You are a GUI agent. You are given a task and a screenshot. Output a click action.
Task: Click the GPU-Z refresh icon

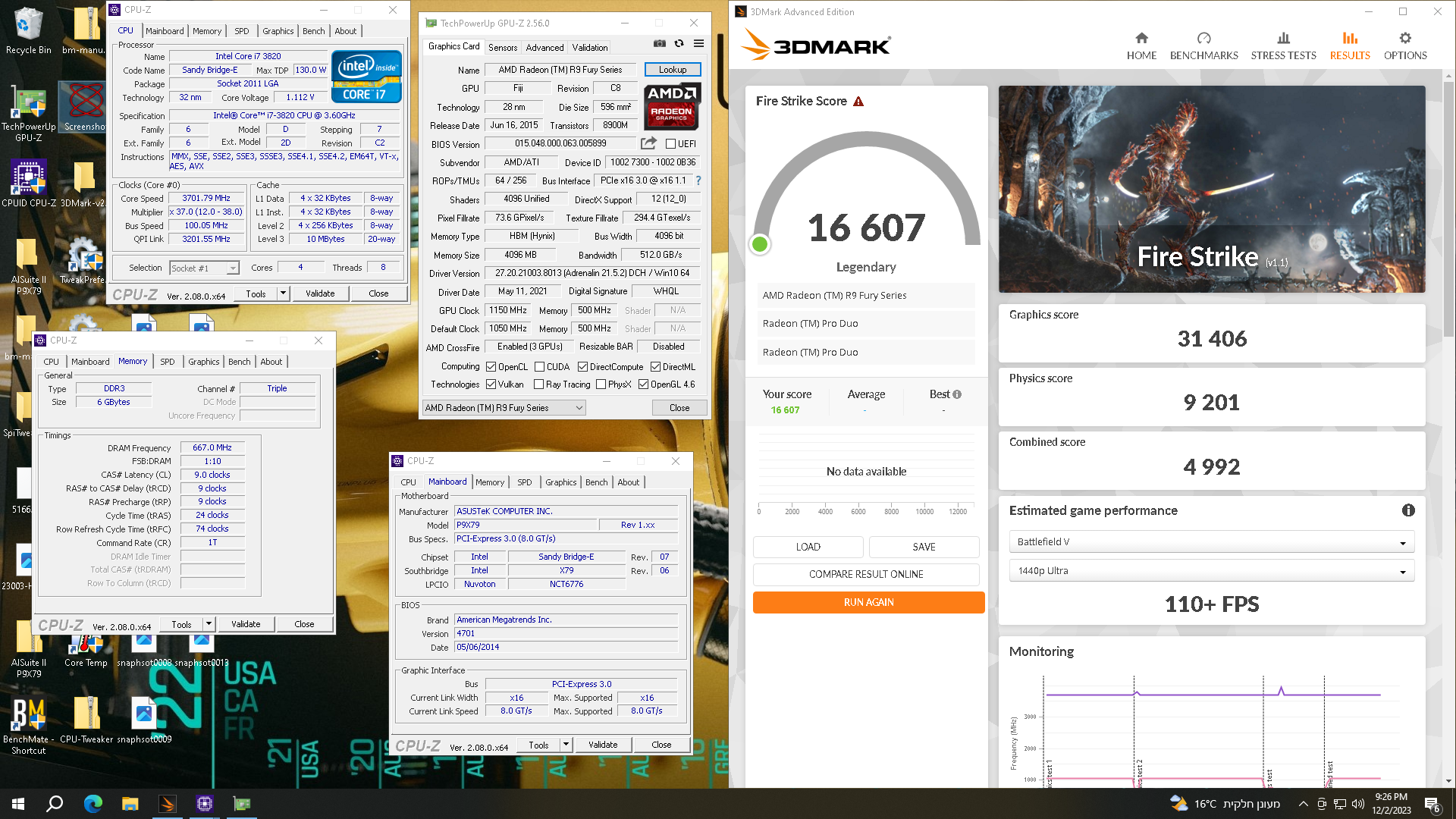pos(679,44)
